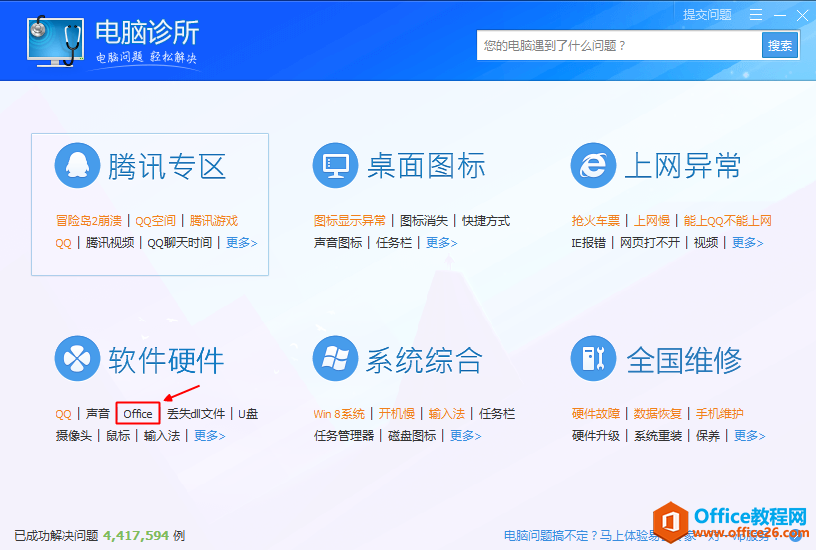Select U盘 link
Image resolution: width=816 pixels, height=550 pixels.
pyautogui.click(x=248, y=414)
